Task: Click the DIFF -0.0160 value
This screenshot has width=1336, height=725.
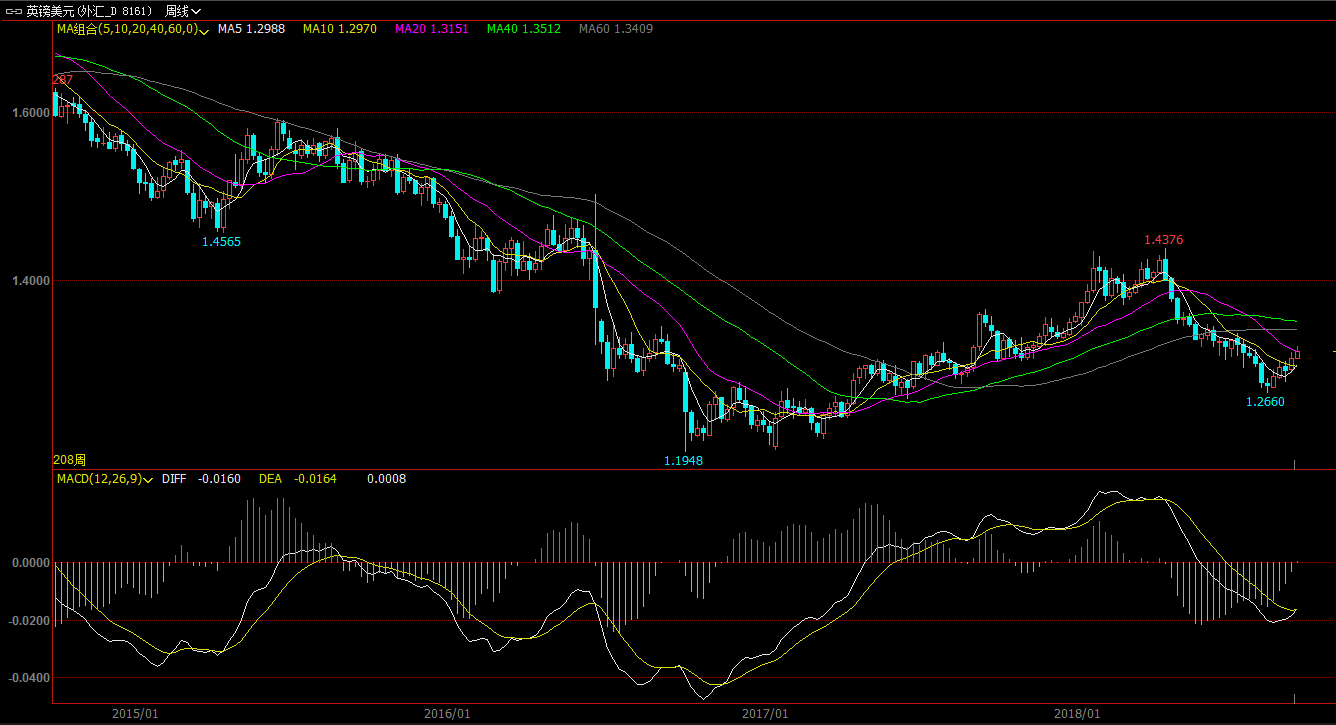Action: (x=201, y=479)
